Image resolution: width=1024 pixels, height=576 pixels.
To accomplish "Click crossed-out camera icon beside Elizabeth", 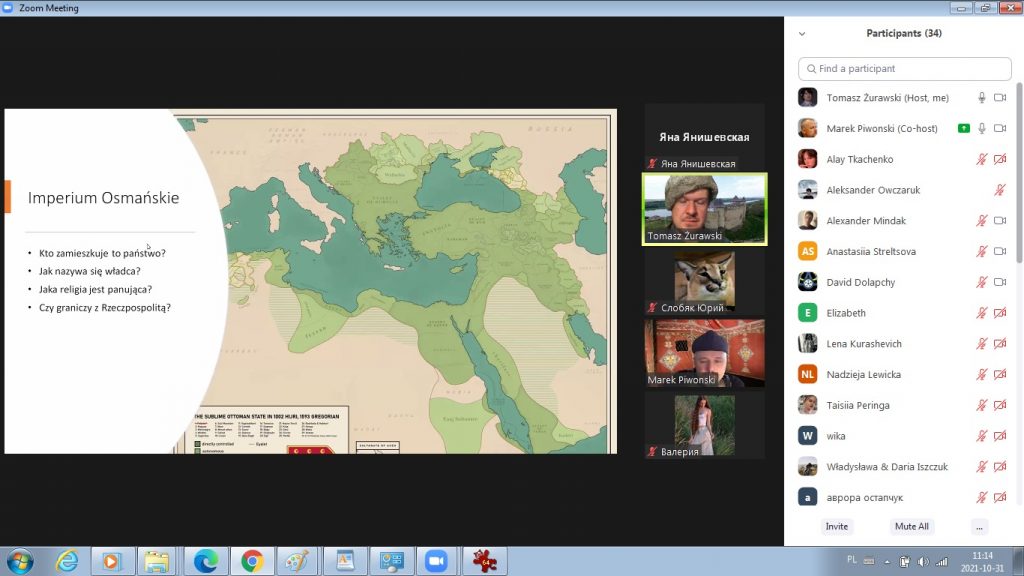I will pos(1000,314).
